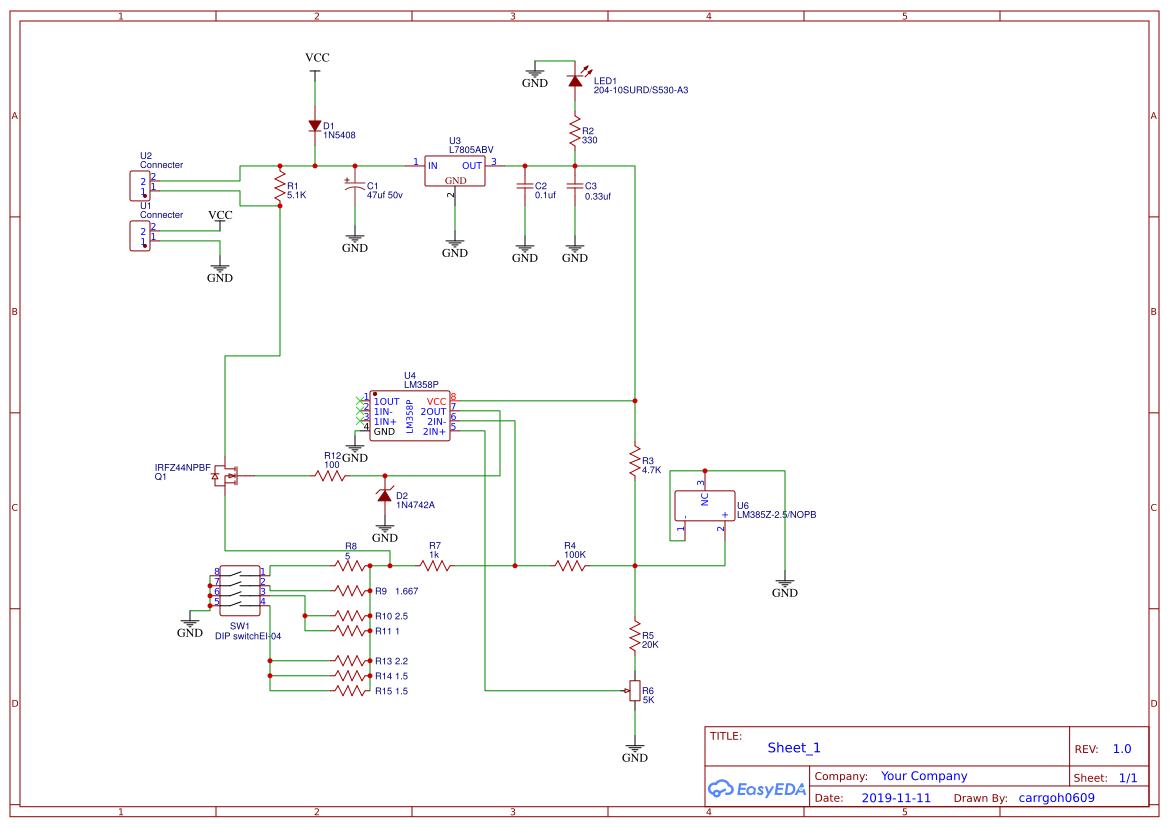Click the IRFZ44NPBF MOSFET symbol Q1

pyautogui.click(x=228, y=476)
